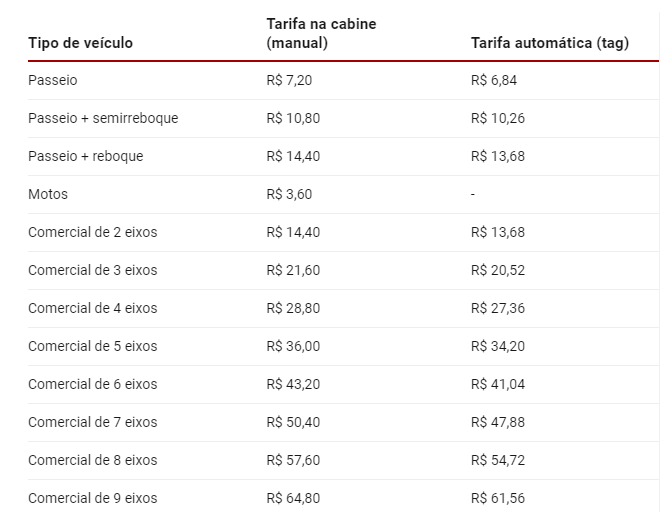This screenshot has height=530, width=660.
Task: Select the 'Passeio + reboque' row label
Action: point(86,156)
